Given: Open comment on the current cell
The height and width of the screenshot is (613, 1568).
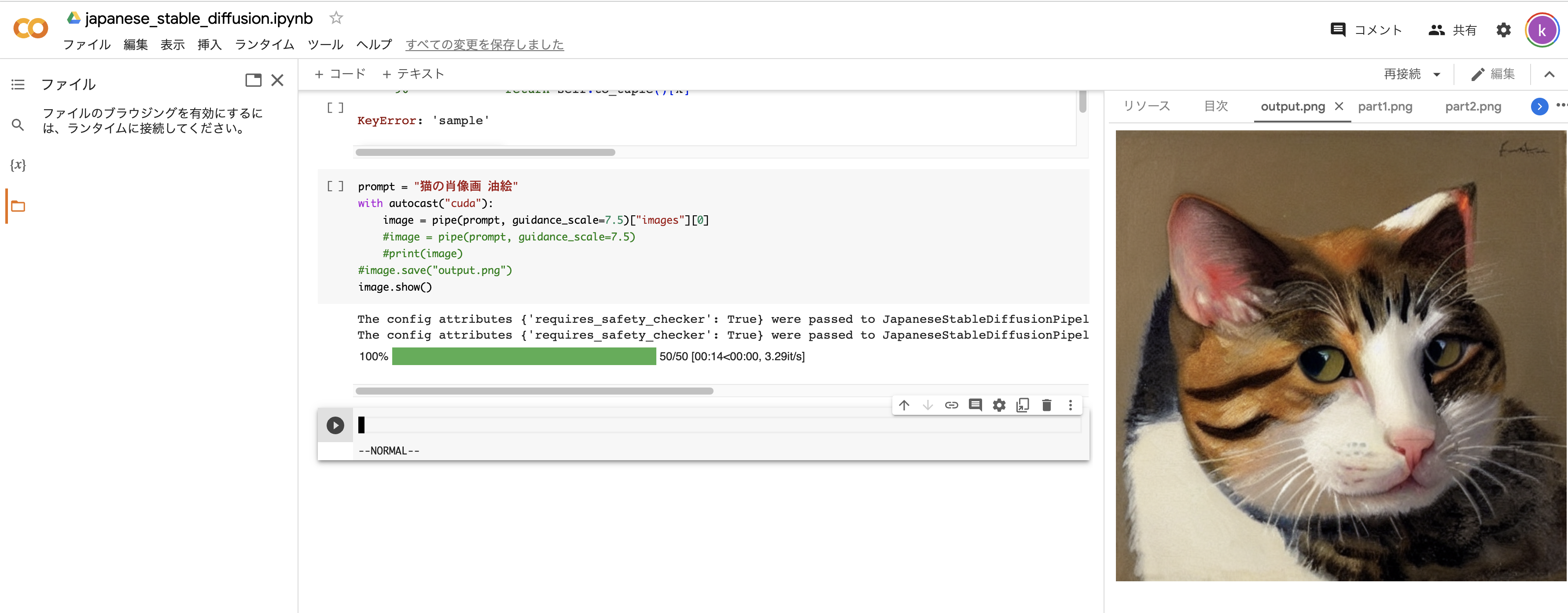Looking at the screenshot, I should (x=975, y=405).
